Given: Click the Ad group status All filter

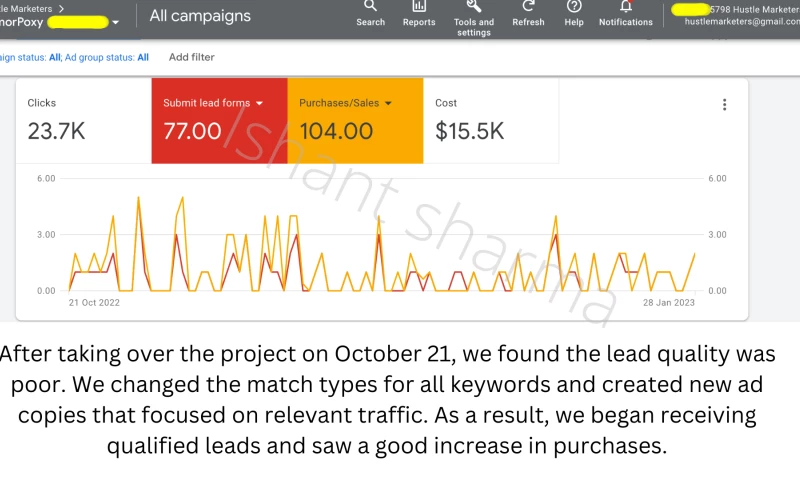Looking at the screenshot, I should 143,58.
